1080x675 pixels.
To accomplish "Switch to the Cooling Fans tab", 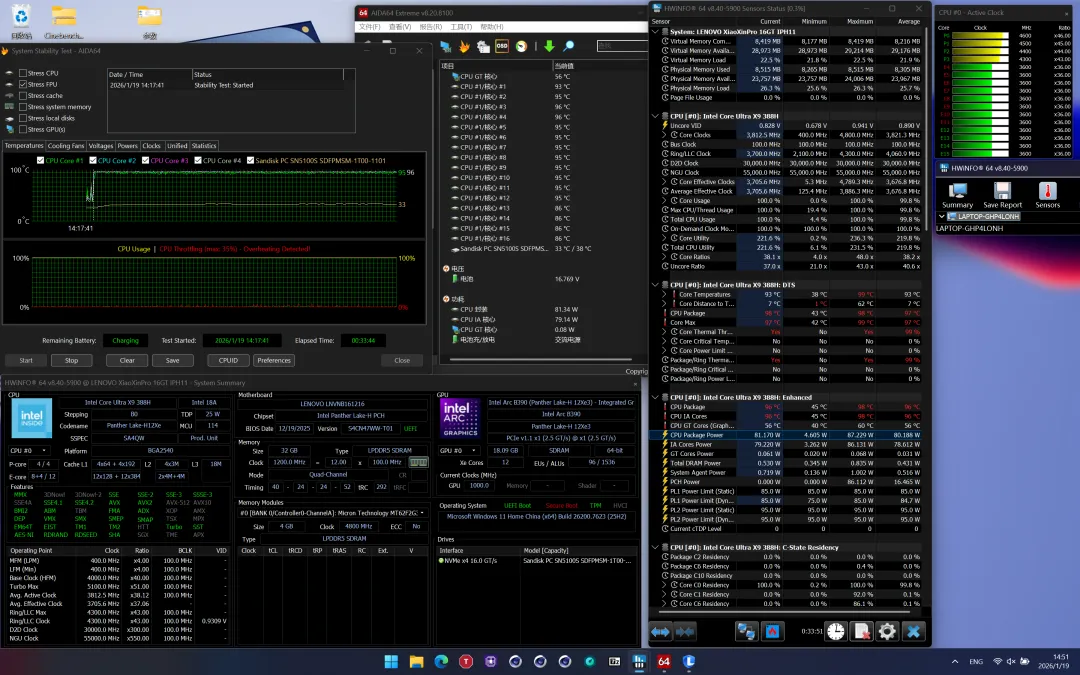I will tap(65, 146).
